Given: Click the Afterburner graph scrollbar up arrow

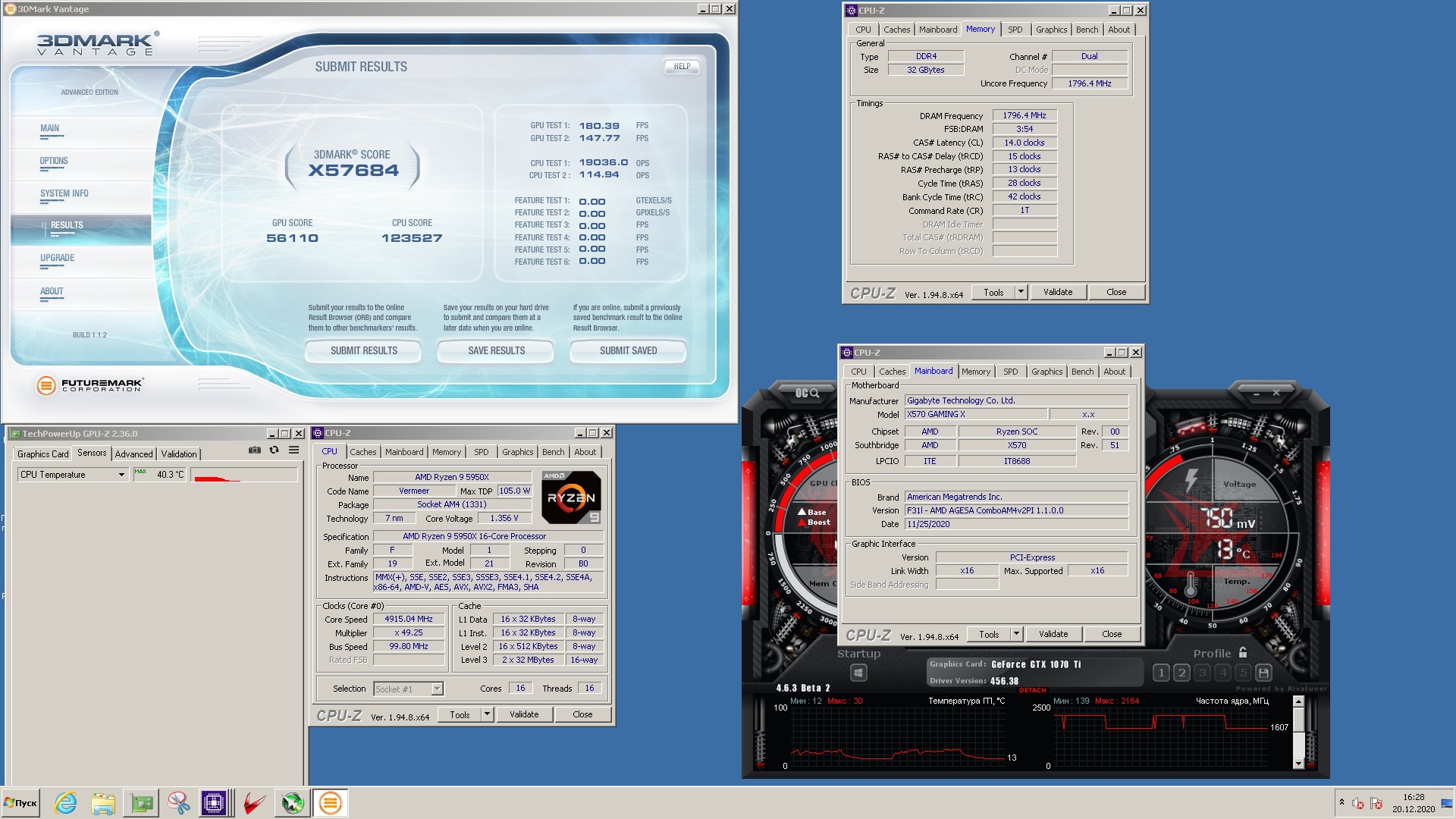Looking at the screenshot, I should coord(1298,701).
